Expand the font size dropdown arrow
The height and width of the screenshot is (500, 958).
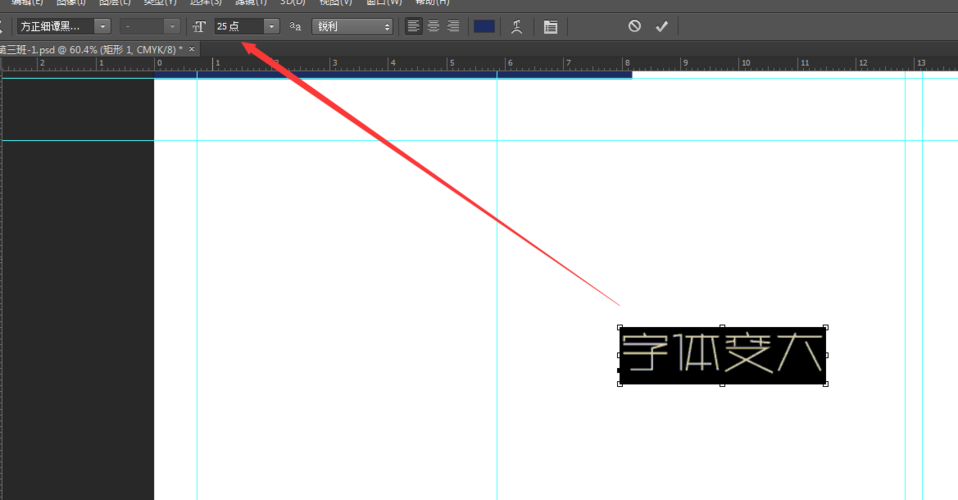(272, 26)
